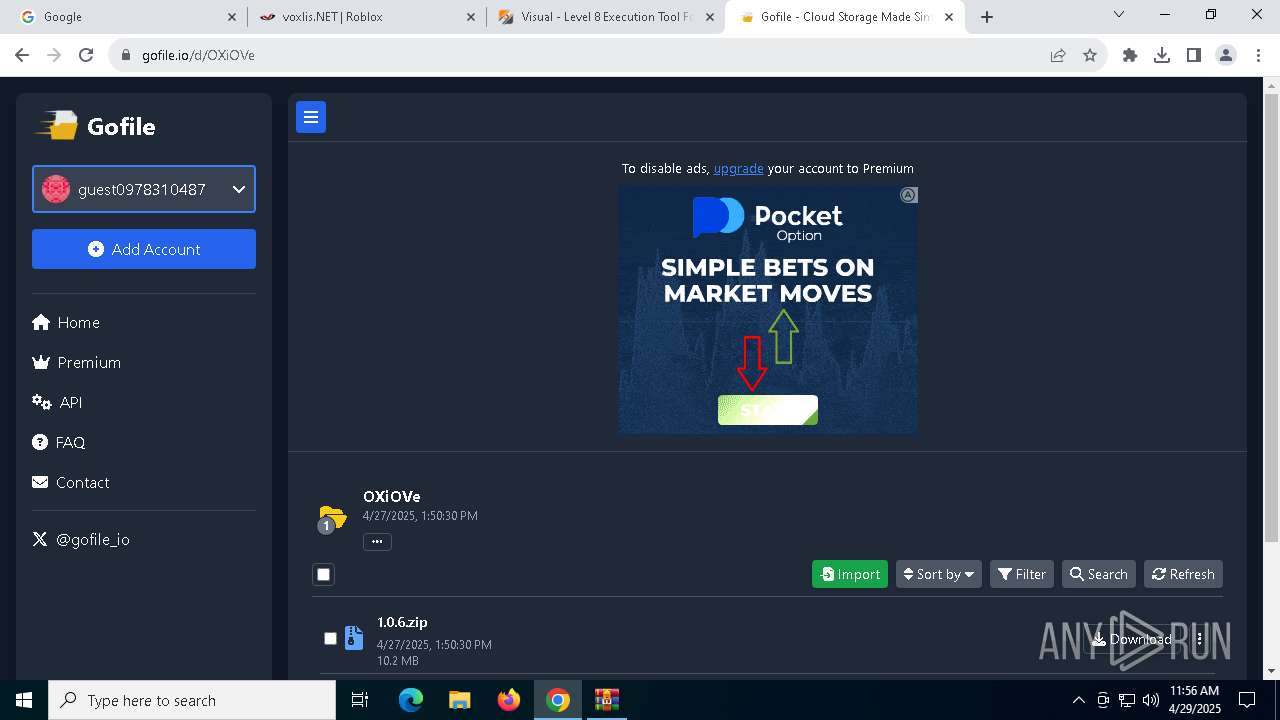
Task: Toggle the blue hamburger sidebar menu
Action: [311, 117]
